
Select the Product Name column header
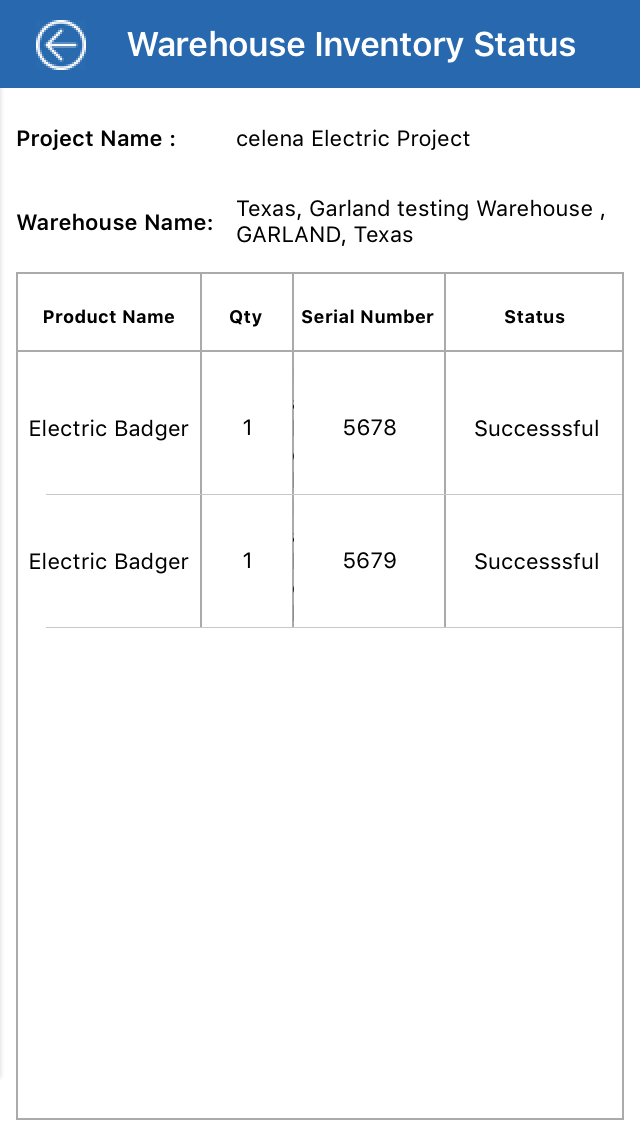click(x=109, y=317)
